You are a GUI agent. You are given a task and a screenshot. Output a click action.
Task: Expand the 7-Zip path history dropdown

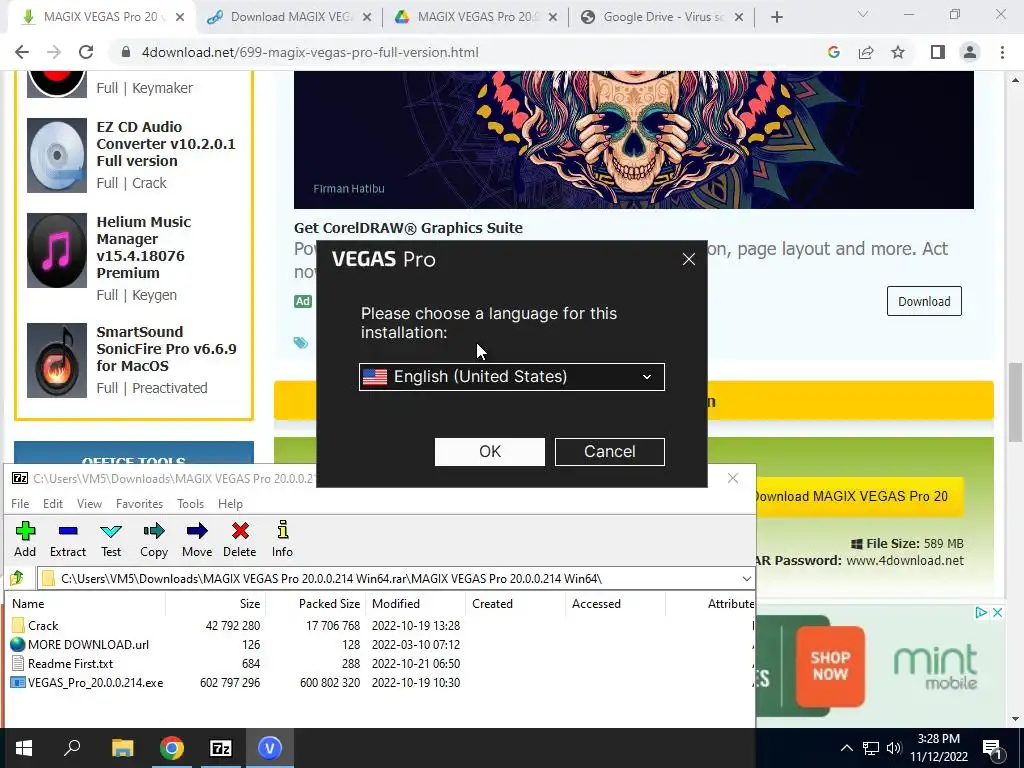tap(746, 579)
